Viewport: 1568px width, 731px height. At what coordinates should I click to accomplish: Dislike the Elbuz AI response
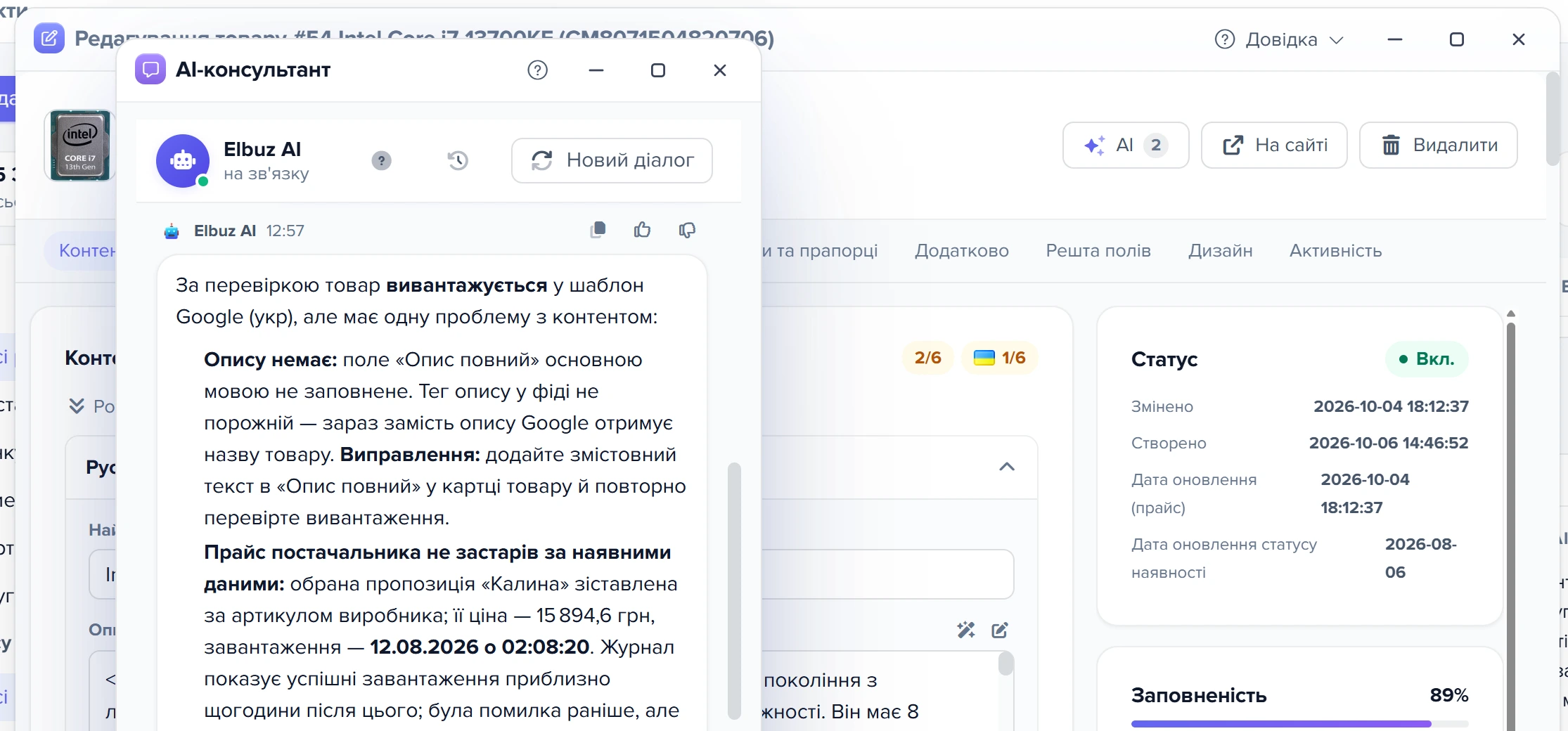[687, 230]
